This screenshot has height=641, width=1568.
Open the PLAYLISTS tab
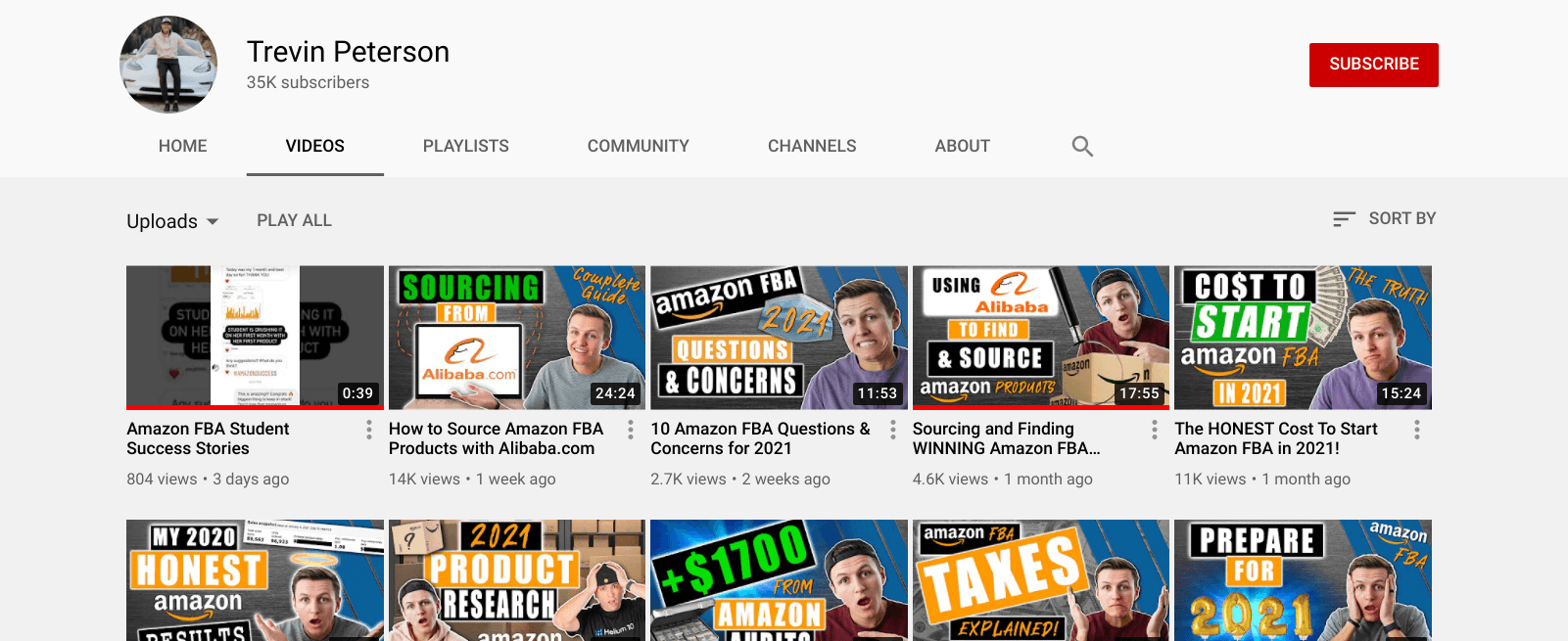coord(466,146)
